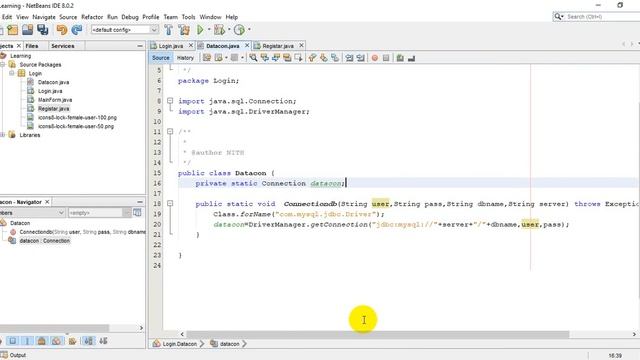Switch editor to History view
Screen dimensions: 640x360
point(185,58)
